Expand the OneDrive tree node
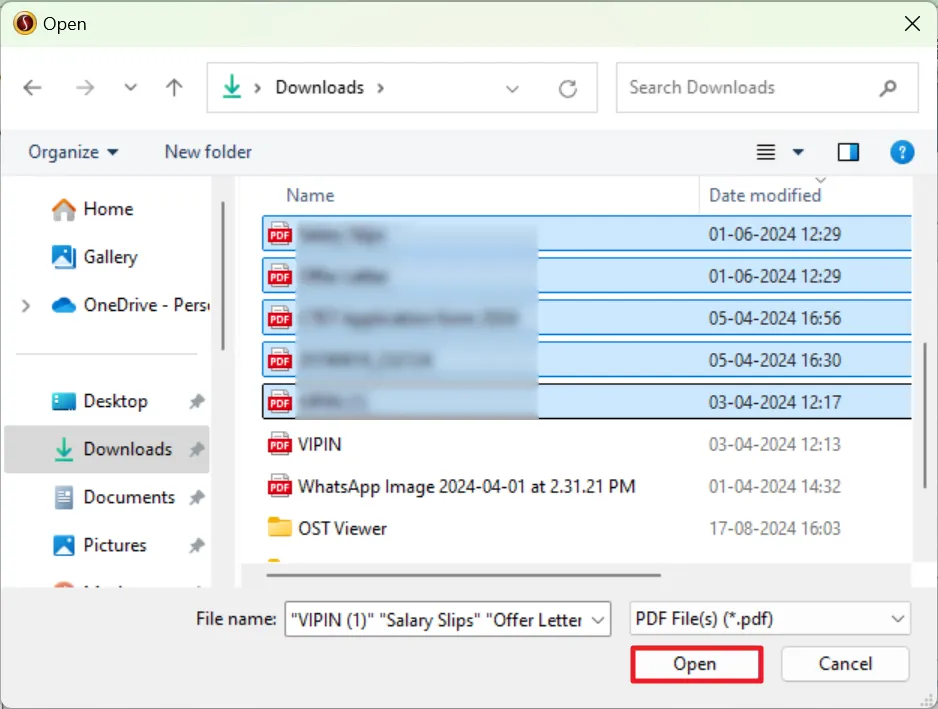The width and height of the screenshot is (938, 709). pos(26,306)
